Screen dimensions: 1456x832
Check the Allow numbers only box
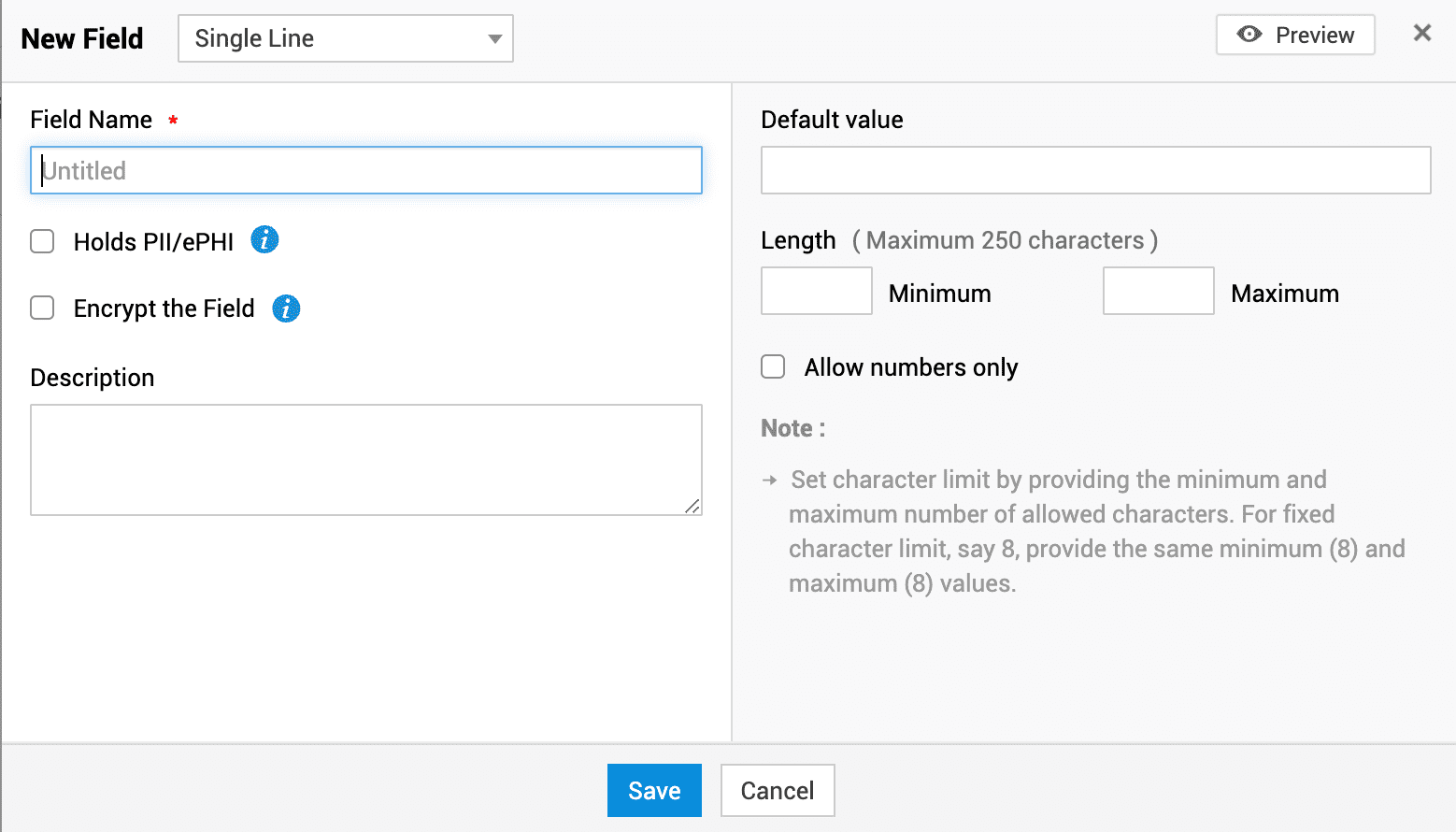(773, 366)
